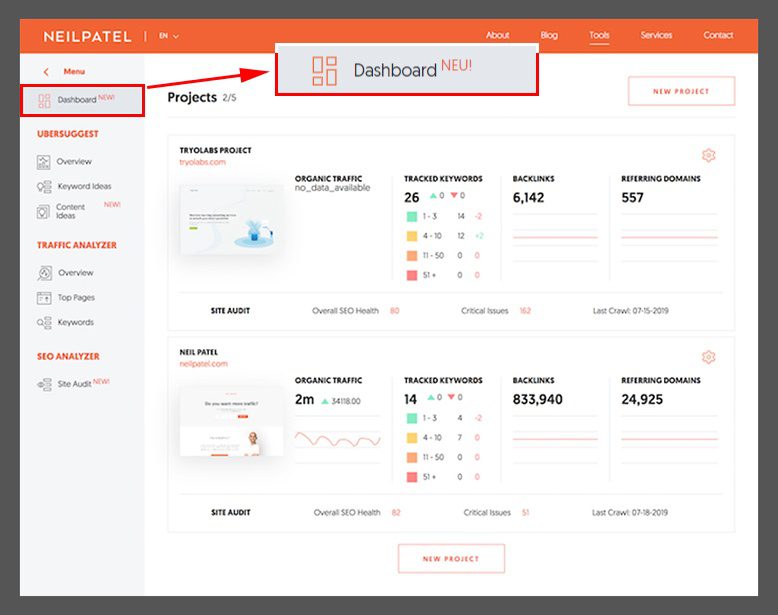Open the Contact menu item
Image resolution: width=778 pixels, height=615 pixels.
point(718,35)
